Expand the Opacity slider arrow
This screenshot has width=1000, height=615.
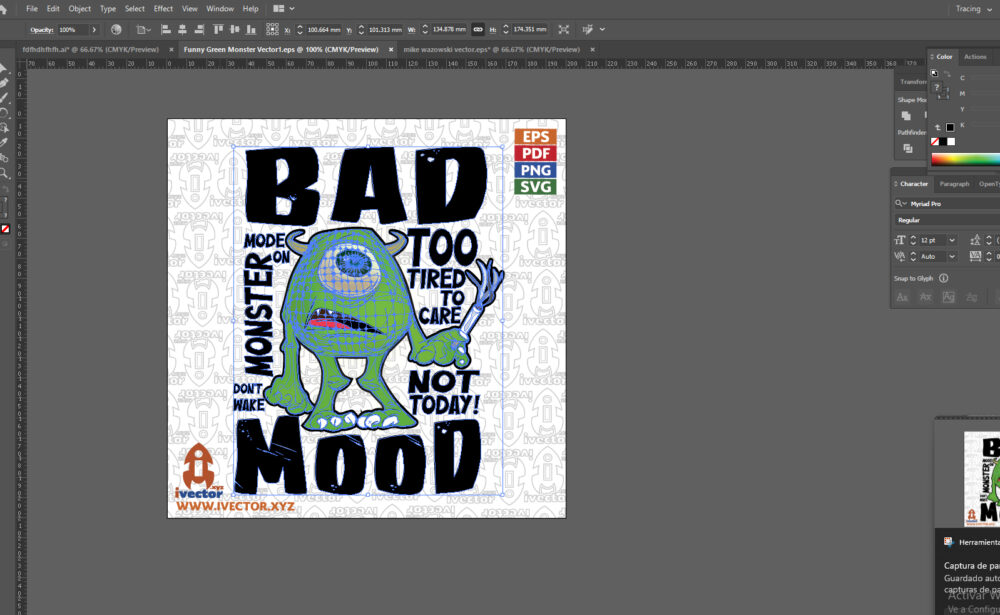[x=94, y=30]
